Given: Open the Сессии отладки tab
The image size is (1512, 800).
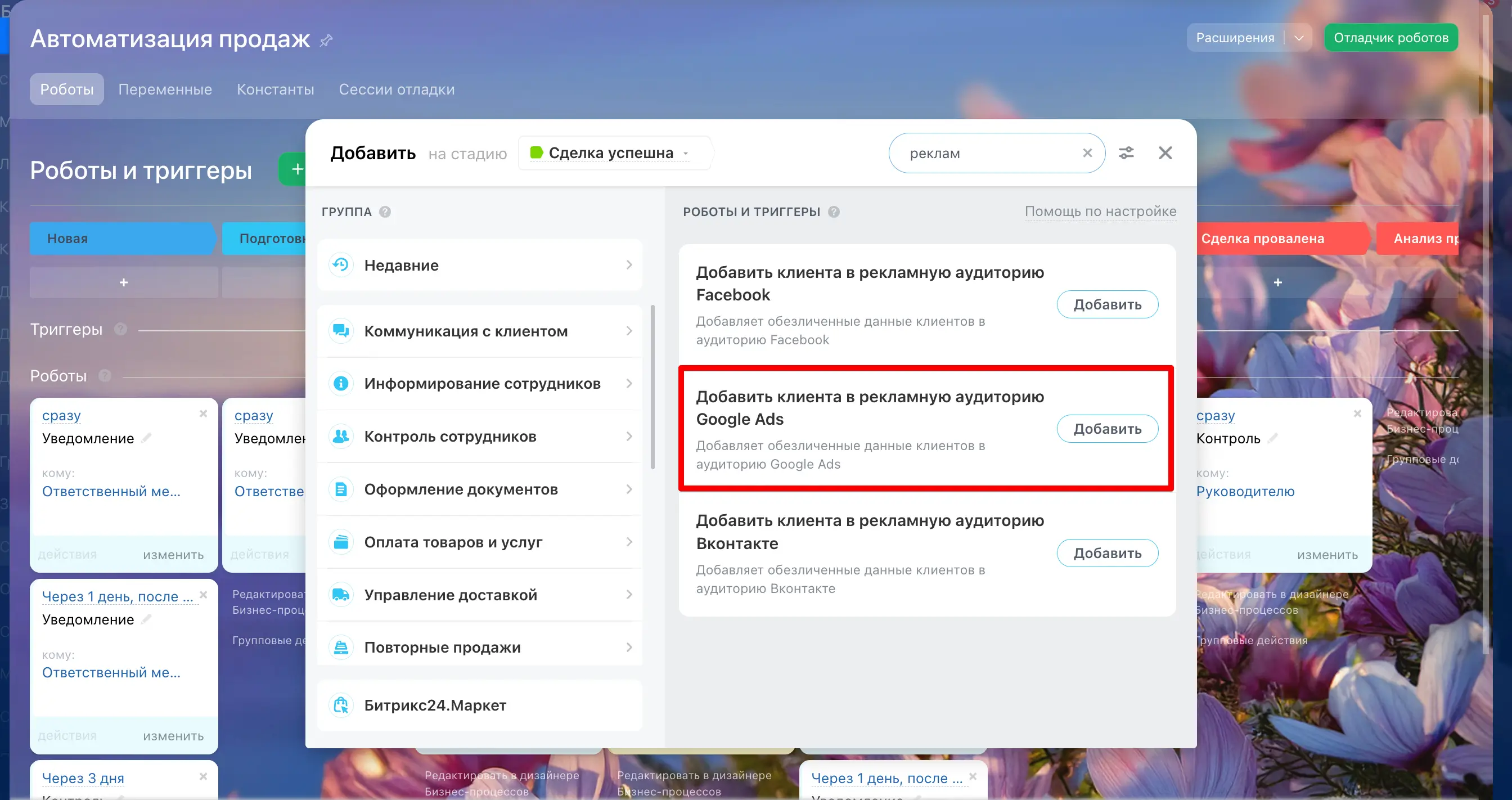Looking at the screenshot, I should [x=396, y=89].
